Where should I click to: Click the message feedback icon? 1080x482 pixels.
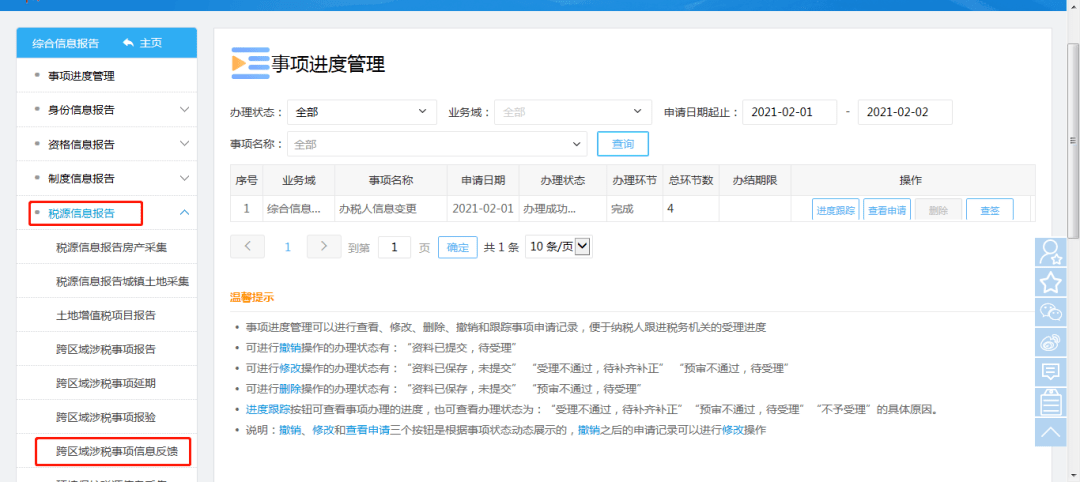pos(1050,372)
